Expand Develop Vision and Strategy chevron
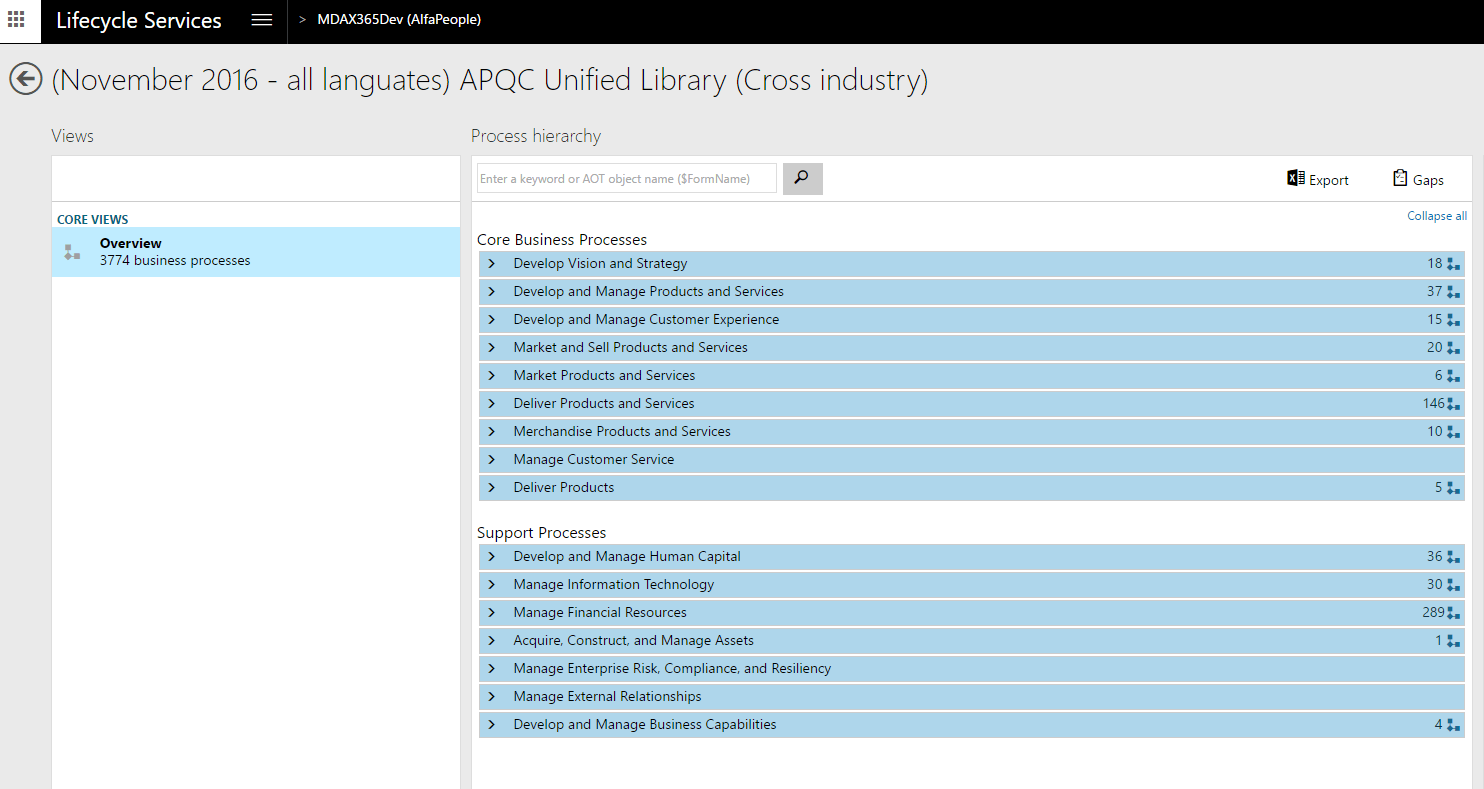The height and width of the screenshot is (789, 1484). (492, 264)
